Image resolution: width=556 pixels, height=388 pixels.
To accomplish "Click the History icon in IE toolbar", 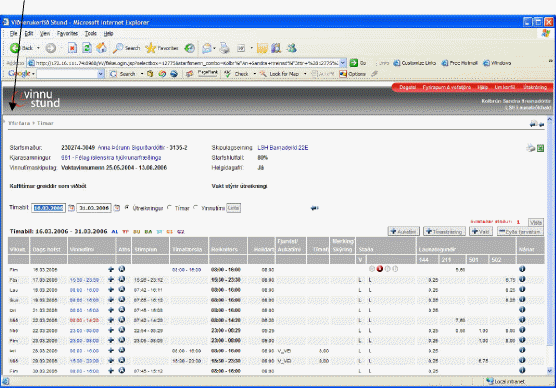I will 190,48.
